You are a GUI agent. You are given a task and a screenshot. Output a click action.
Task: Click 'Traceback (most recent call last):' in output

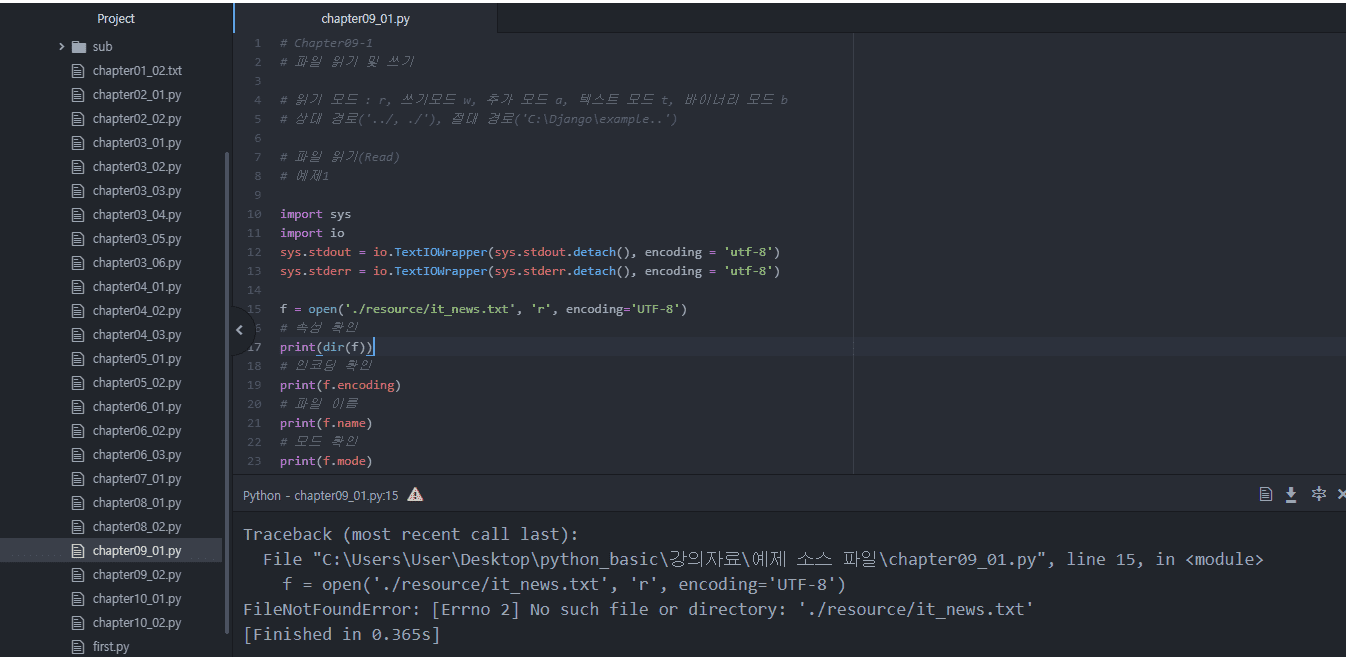click(x=411, y=535)
